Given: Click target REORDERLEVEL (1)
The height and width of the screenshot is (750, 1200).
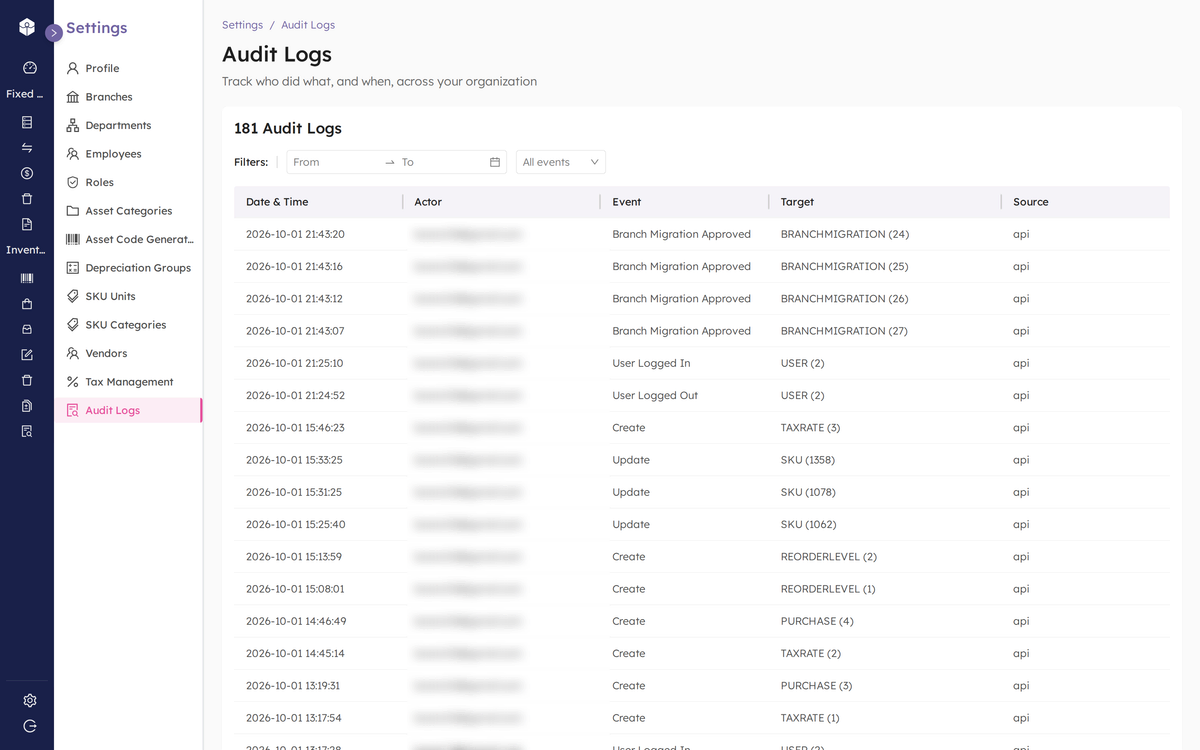Looking at the screenshot, I should point(828,589).
